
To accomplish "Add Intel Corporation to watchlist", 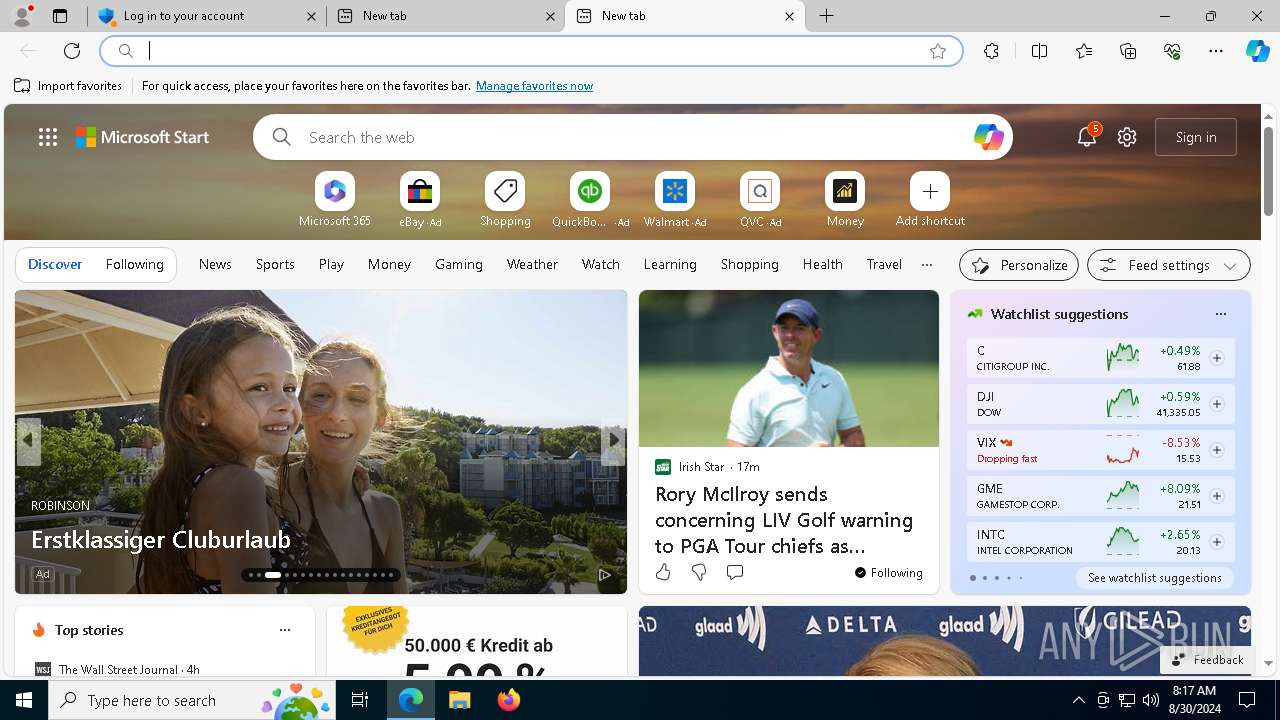I will click(1216, 542).
